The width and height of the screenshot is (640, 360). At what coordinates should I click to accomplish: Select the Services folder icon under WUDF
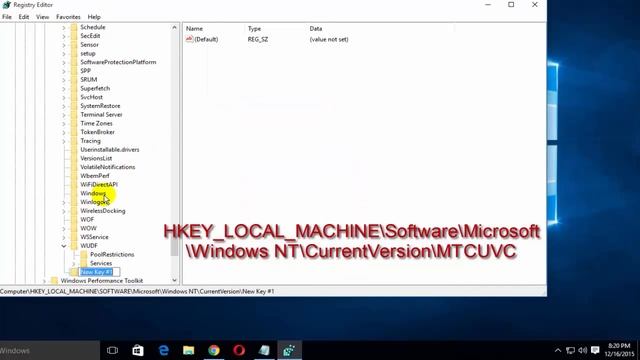(84, 263)
